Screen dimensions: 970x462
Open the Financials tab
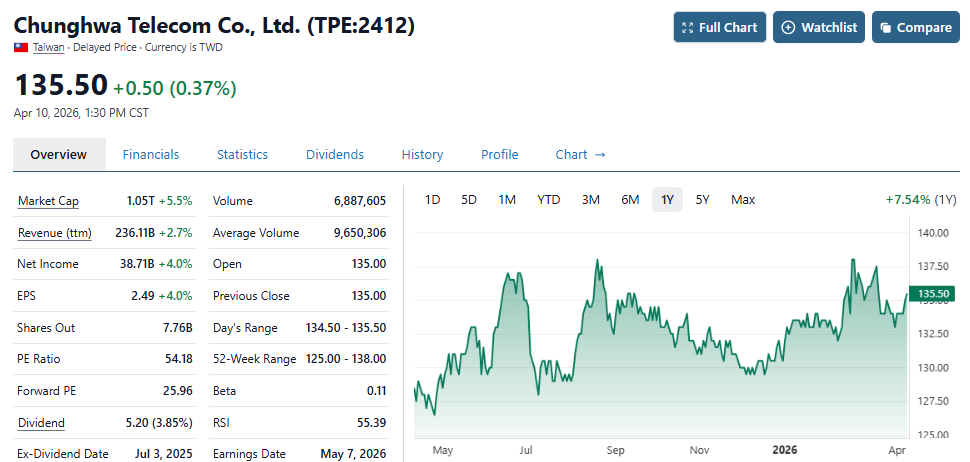pyautogui.click(x=151, y=155)
